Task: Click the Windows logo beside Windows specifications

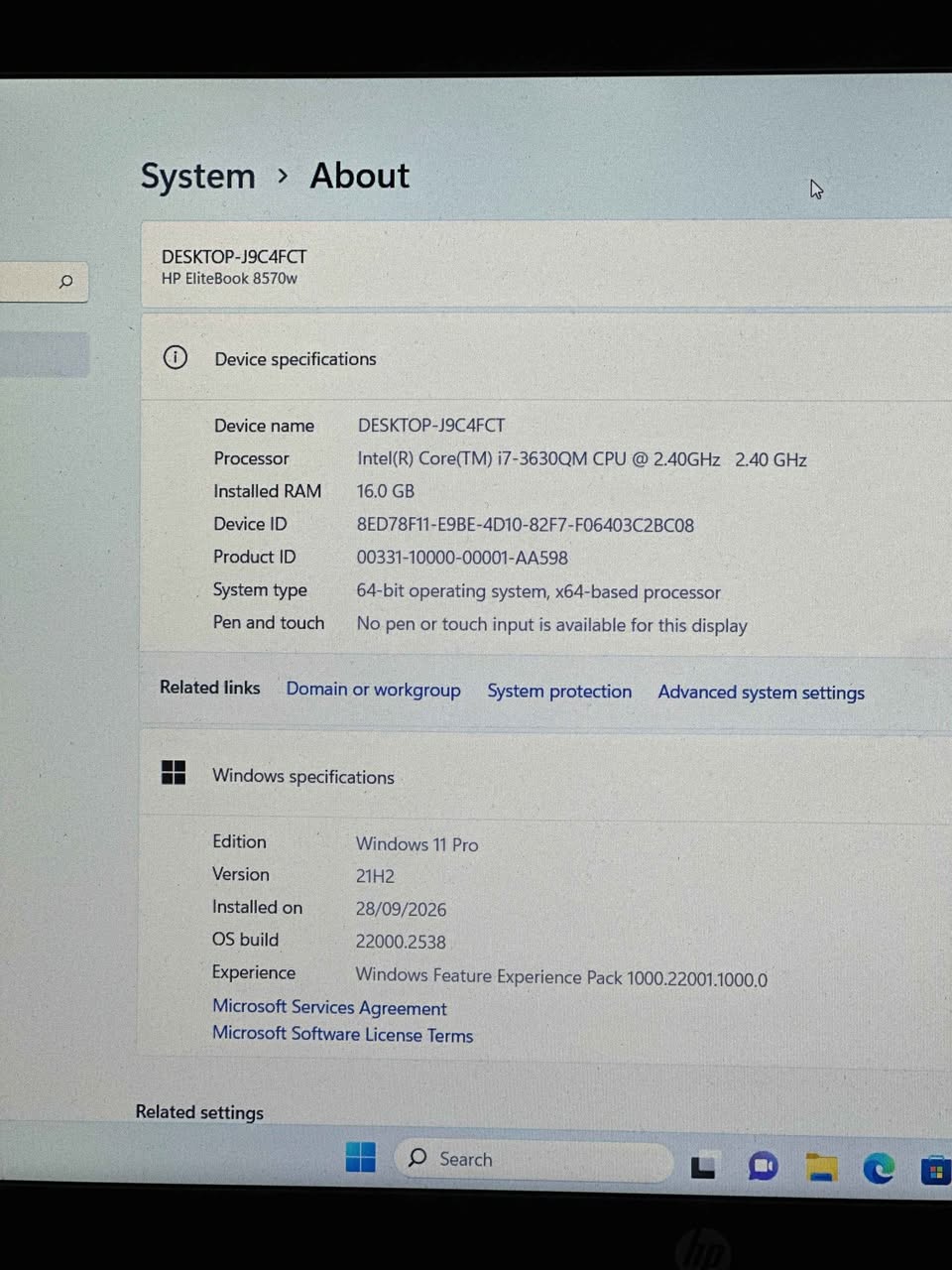Action: tap(174, 773)
